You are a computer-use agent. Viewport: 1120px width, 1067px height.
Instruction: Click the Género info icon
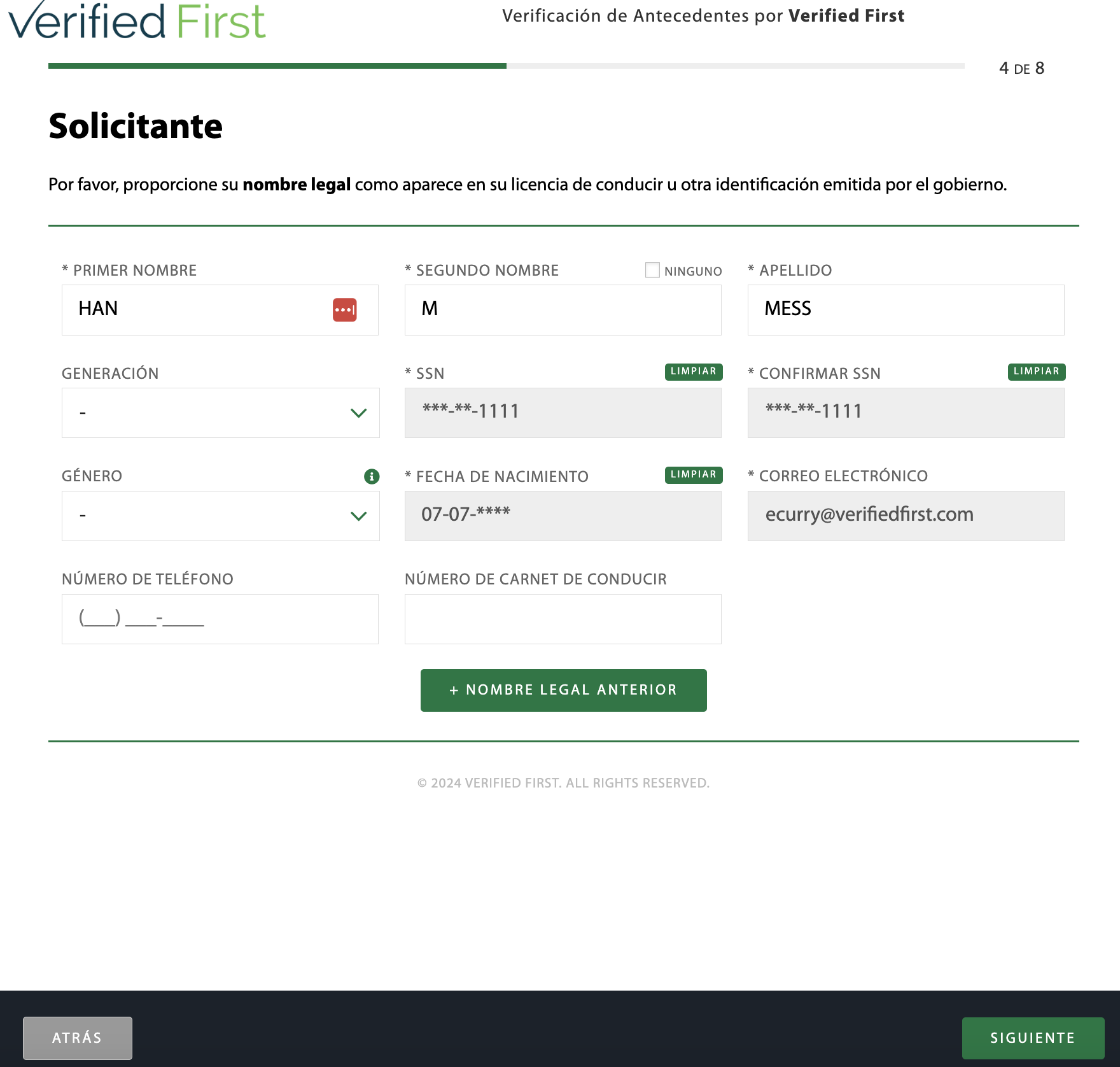(372, 476)
